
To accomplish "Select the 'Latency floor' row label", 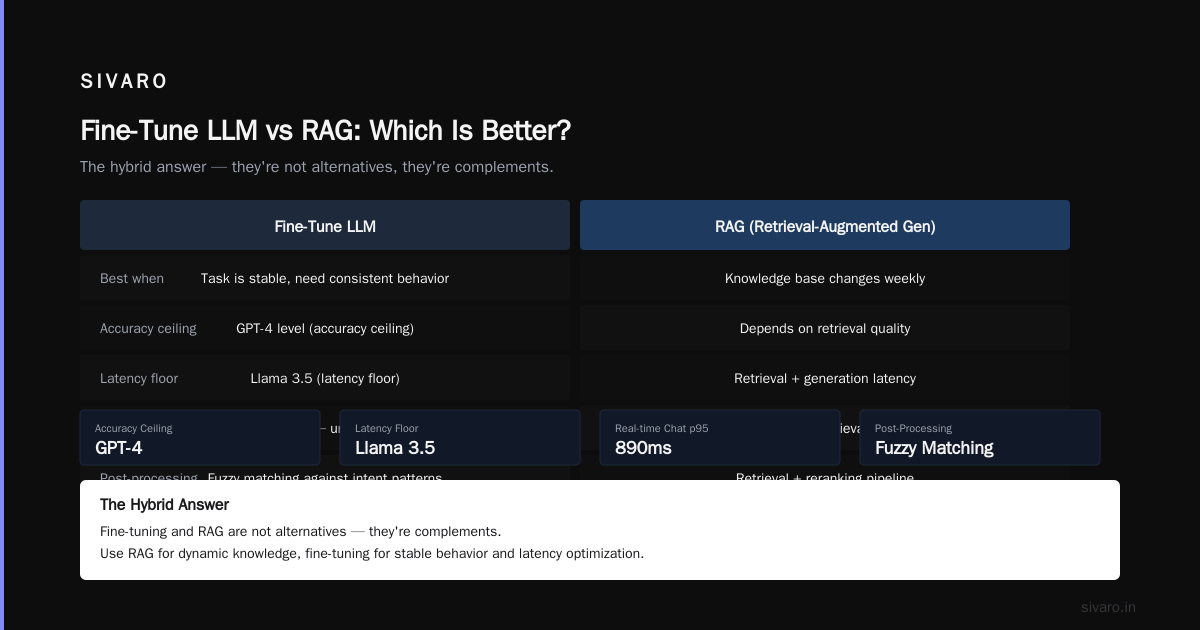I will pos(139,378).
